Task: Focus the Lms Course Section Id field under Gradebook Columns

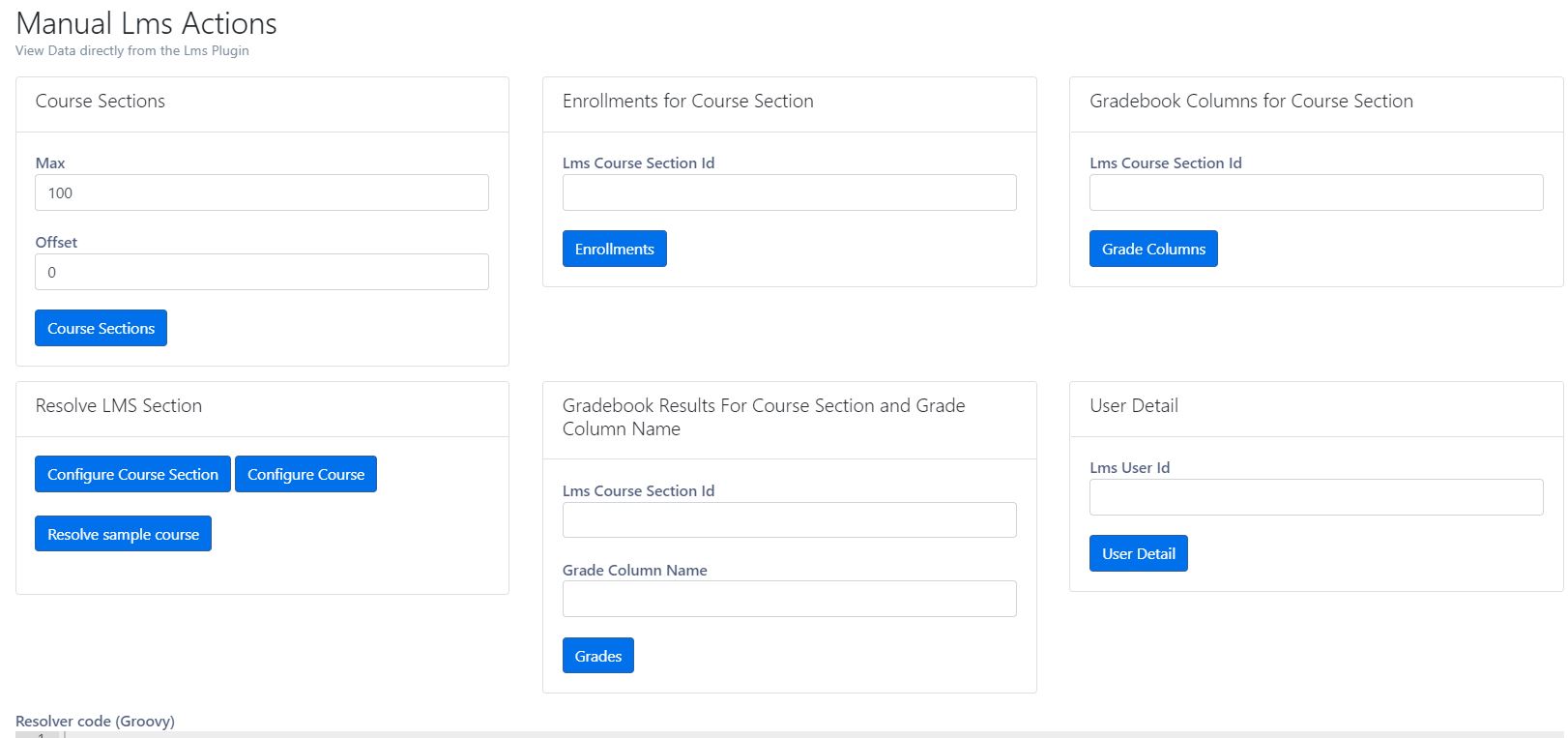Action: pyautogui.click(x=1316, y=192)
